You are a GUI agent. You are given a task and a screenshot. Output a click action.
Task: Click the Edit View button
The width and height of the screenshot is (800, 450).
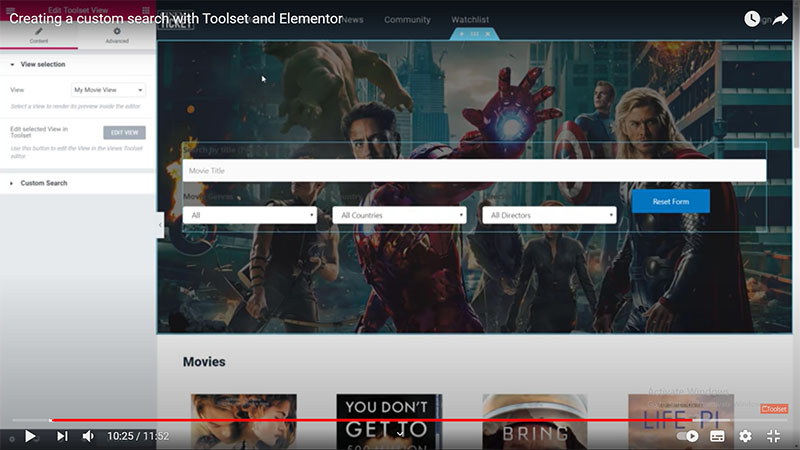click(124, 133)
